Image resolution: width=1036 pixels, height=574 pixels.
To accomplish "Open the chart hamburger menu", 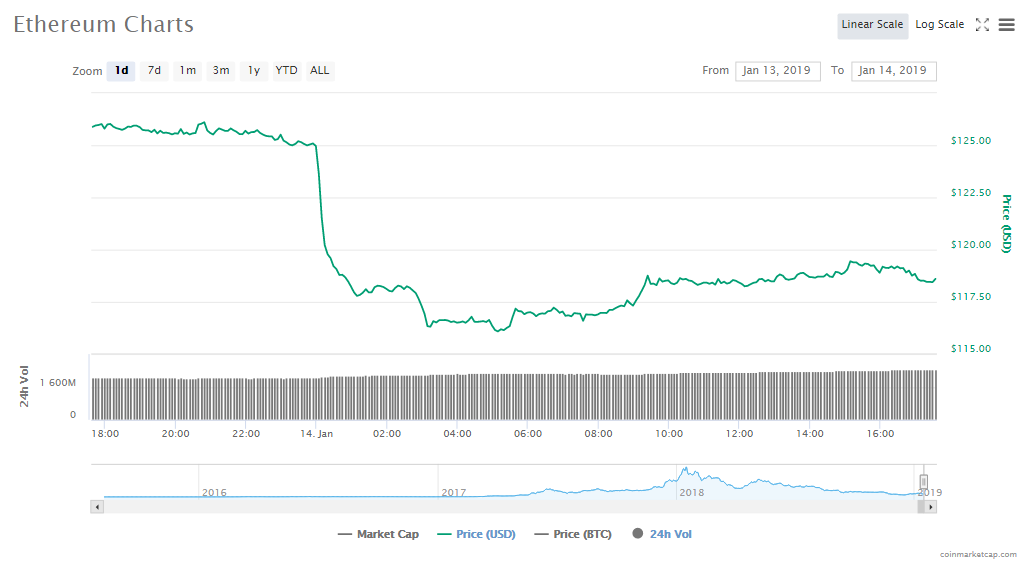I will point(1006,25).
